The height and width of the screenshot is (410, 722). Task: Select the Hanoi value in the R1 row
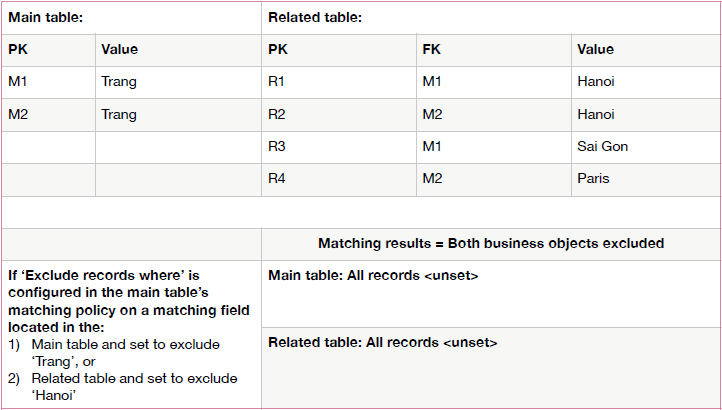596,82
